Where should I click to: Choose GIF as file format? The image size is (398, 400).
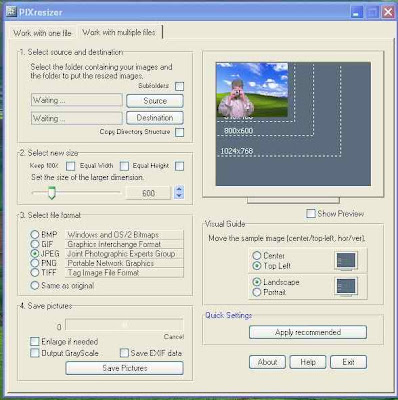(x=35, y=244)
